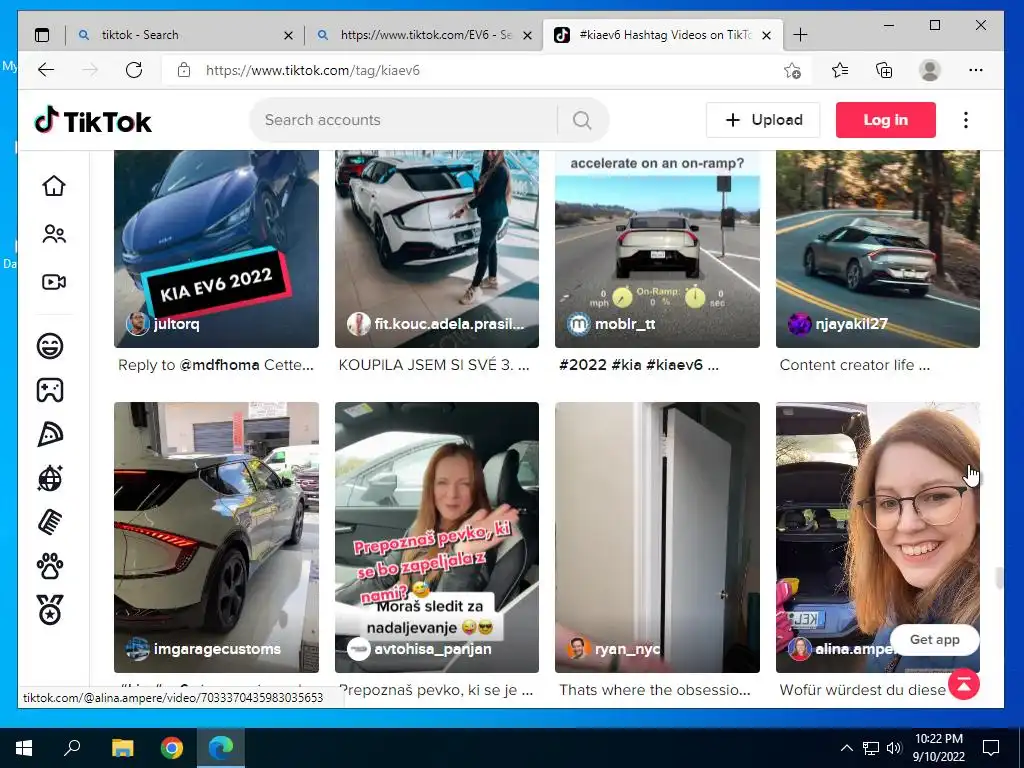
Task: Select the Animals paw print category icon
Action: click(50, 566)
